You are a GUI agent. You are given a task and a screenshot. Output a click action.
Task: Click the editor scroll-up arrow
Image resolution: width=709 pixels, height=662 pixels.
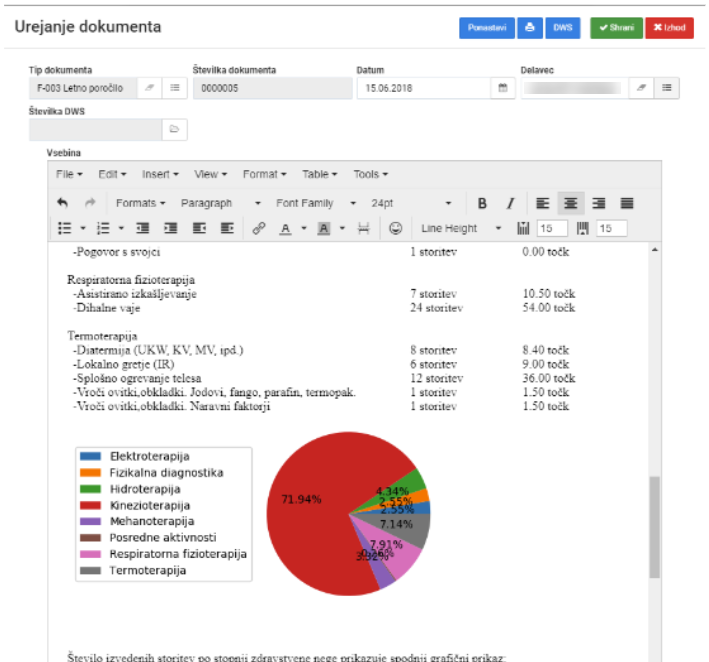pyautogui.click(x=655, y=250)
